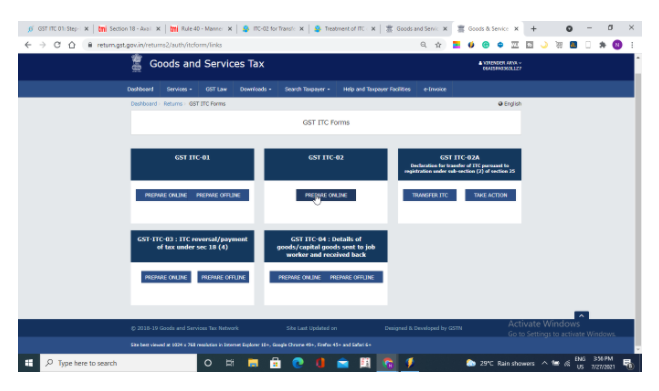Click the Returns breadcrumb link
Viewport: 659px width, 391px height.
[173, 103]
